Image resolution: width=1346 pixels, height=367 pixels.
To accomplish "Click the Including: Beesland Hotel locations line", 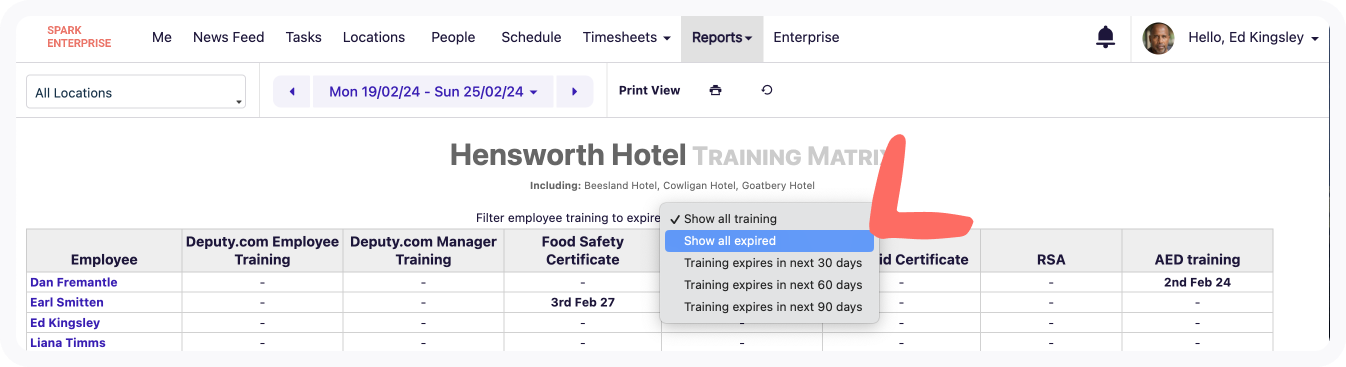I will tap(672, 186).
